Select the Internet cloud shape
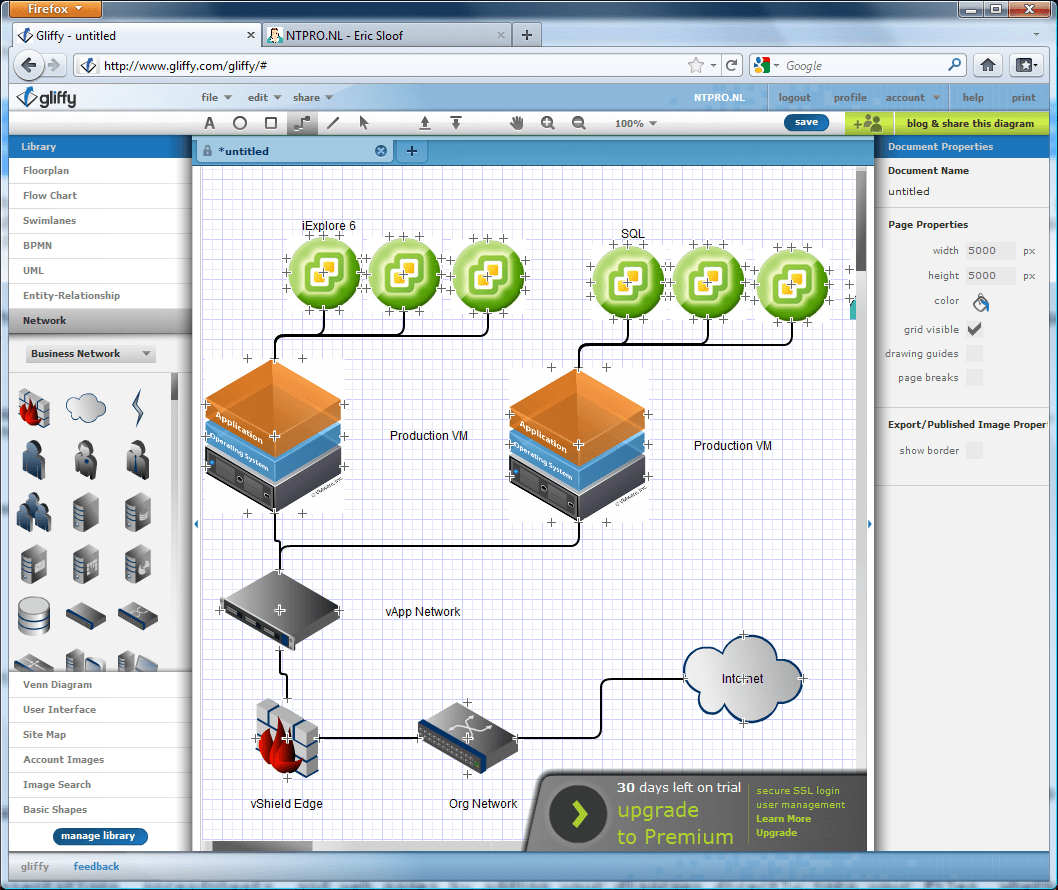1058x890 pixels. pos(742,678)
